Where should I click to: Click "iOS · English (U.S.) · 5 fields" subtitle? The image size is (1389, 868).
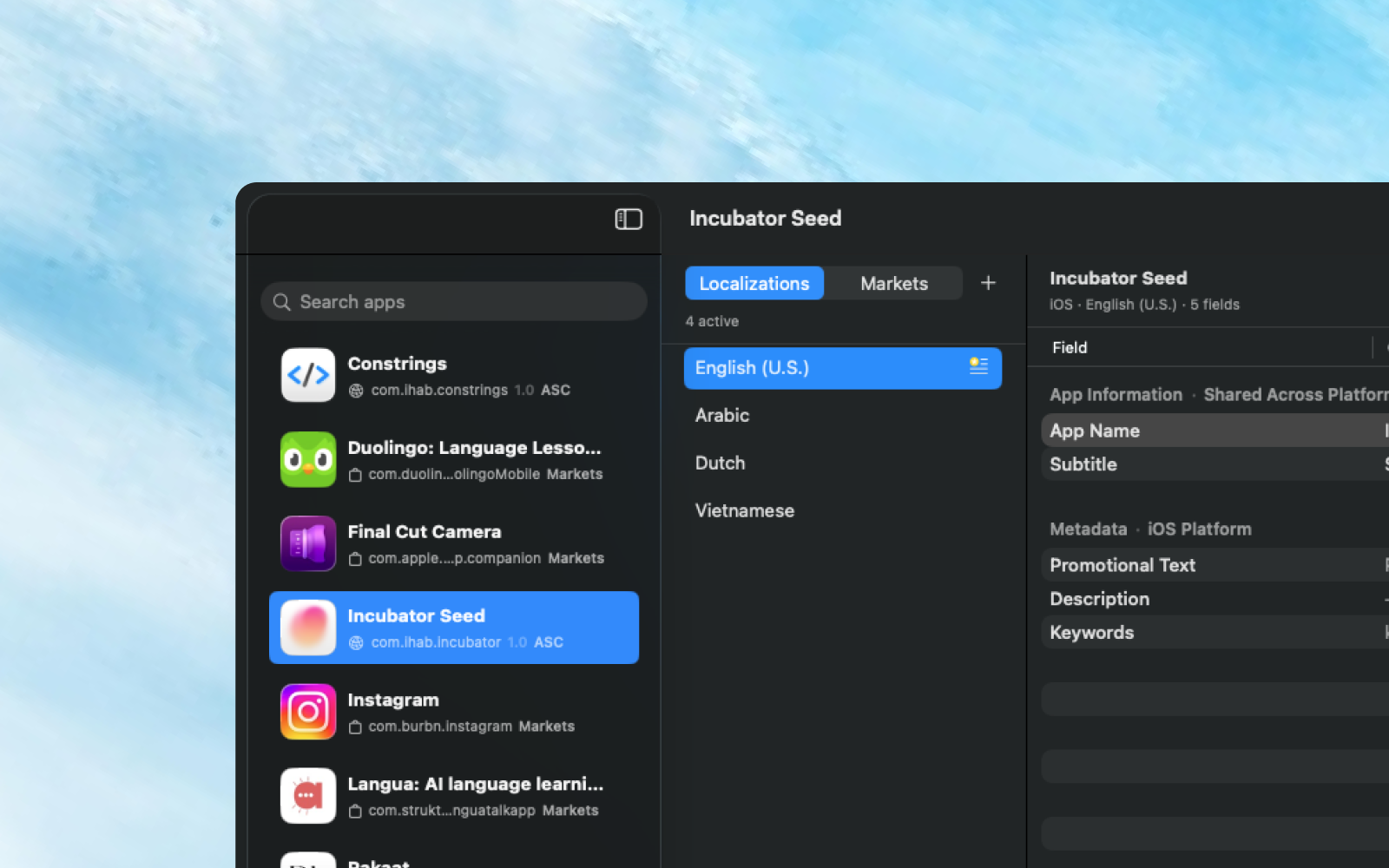click(x=1144, y=305)
